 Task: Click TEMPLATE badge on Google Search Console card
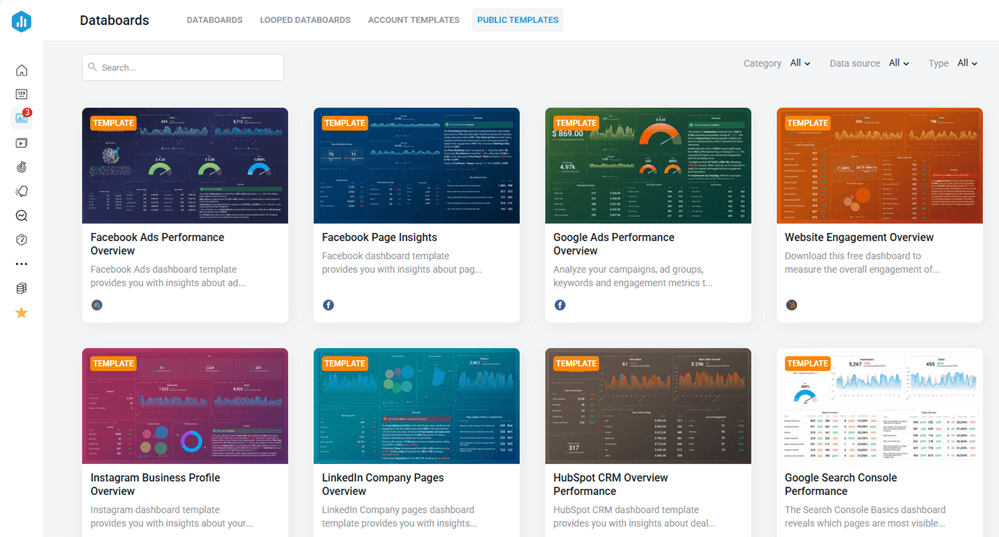tap(807, 363)
